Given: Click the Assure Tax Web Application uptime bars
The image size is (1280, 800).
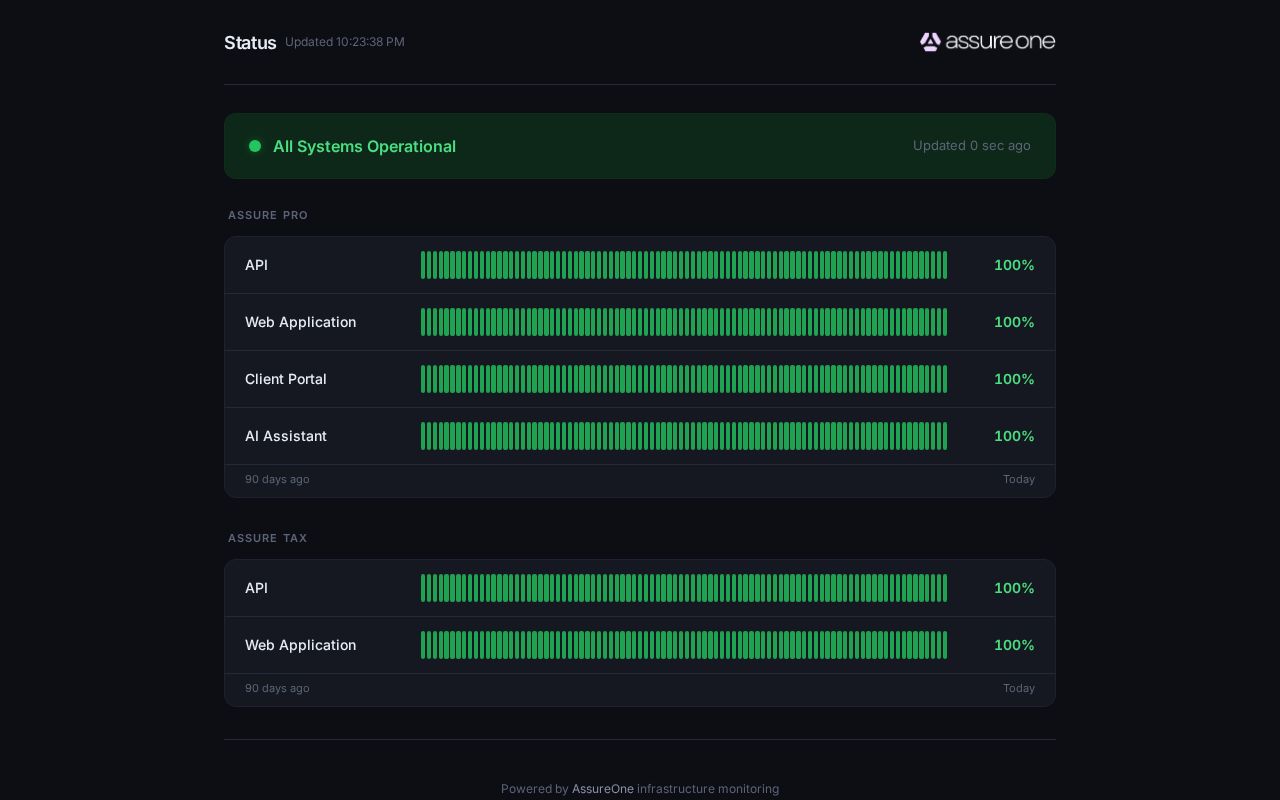Looking at the screenshot, I should coord(684,645).
